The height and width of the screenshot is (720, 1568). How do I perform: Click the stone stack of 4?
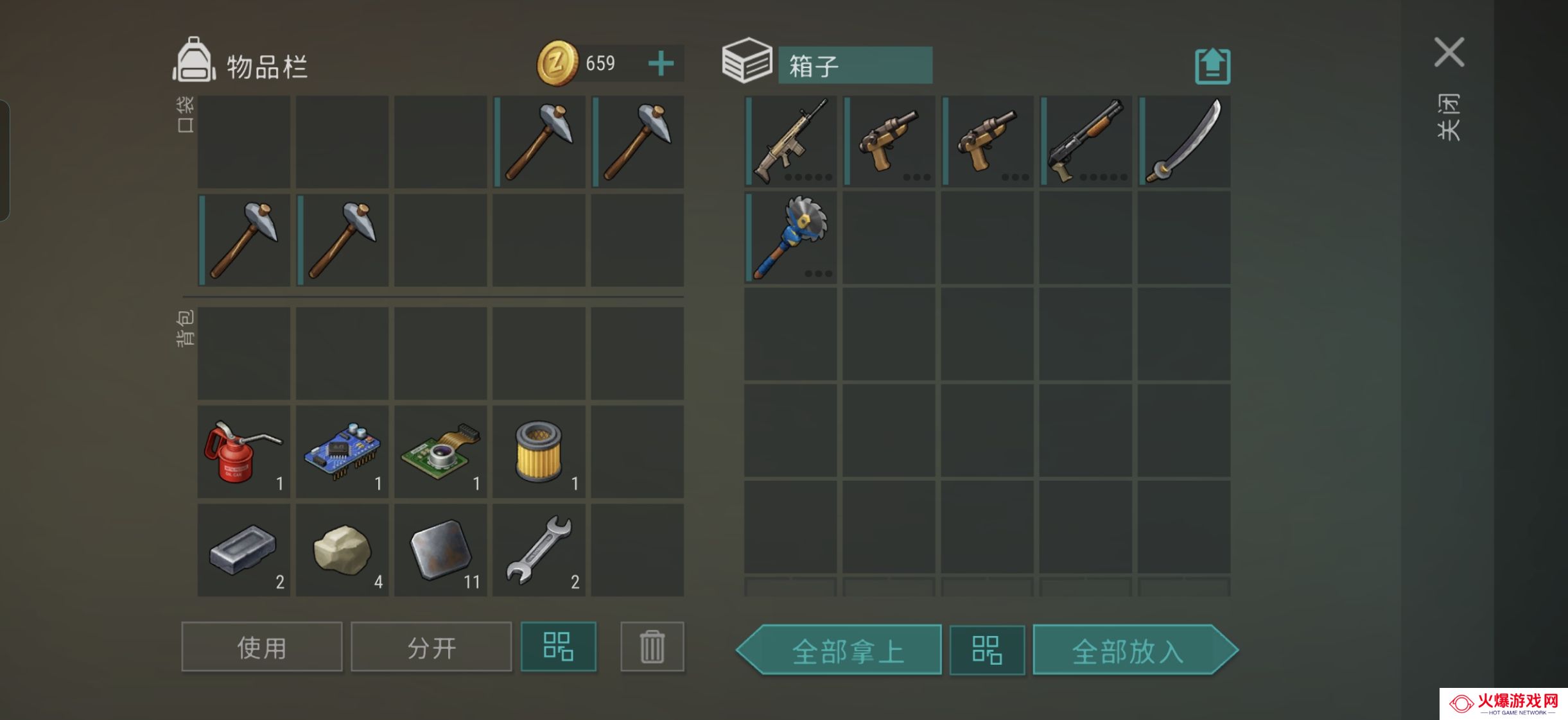(342, 550)
